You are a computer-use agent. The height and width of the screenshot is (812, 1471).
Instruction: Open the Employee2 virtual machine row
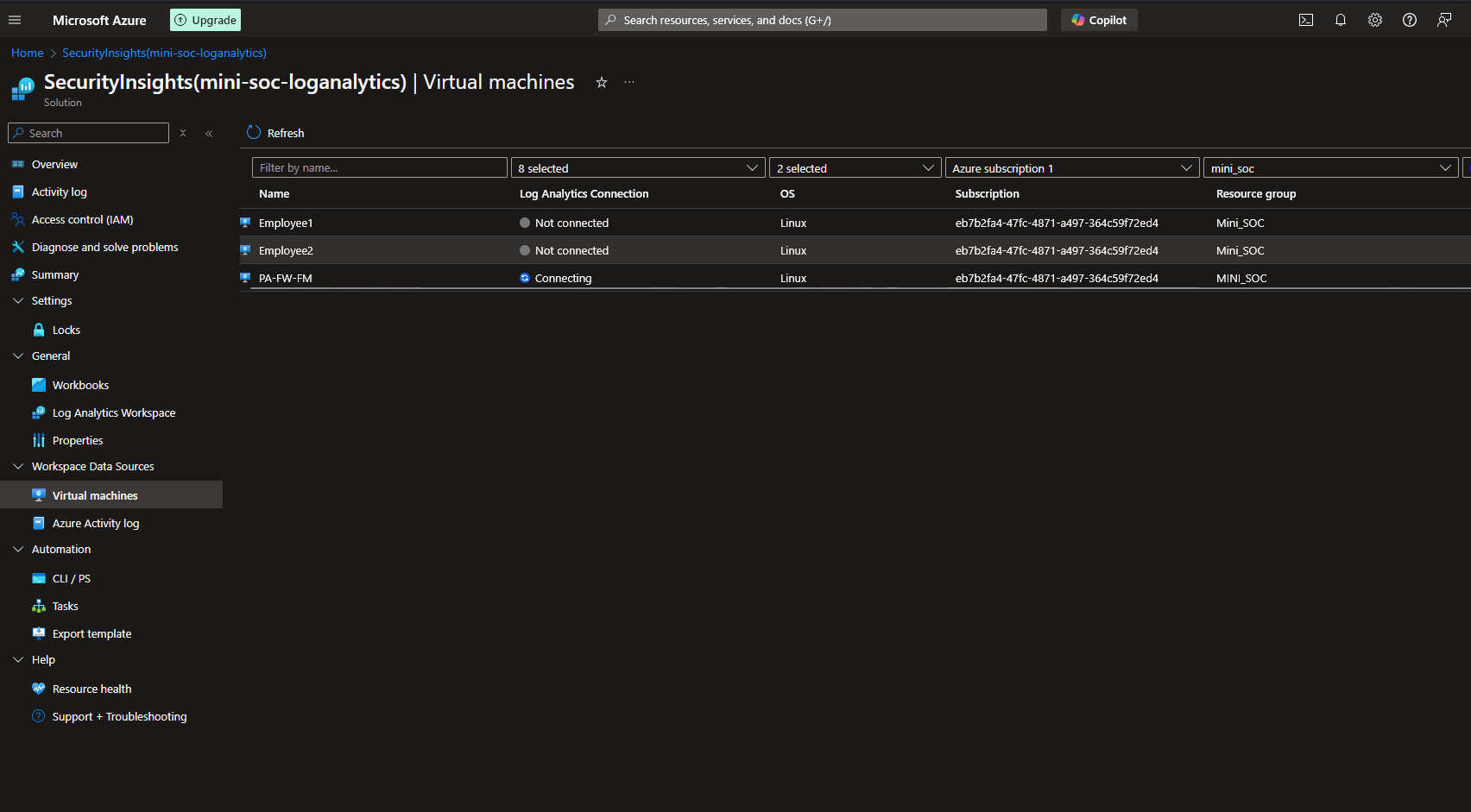pyautogui.click(x=855, y=250)
